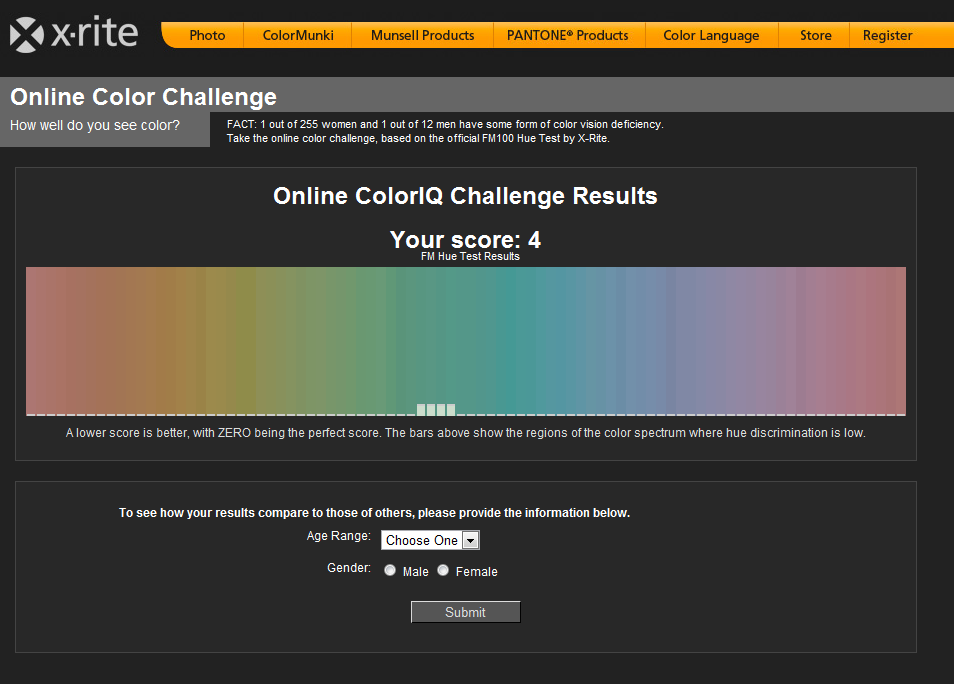This screenshot has height=684, width=954.
Task: Select PANTONE Products in the top navigation
Action: (x=568, y=35)
